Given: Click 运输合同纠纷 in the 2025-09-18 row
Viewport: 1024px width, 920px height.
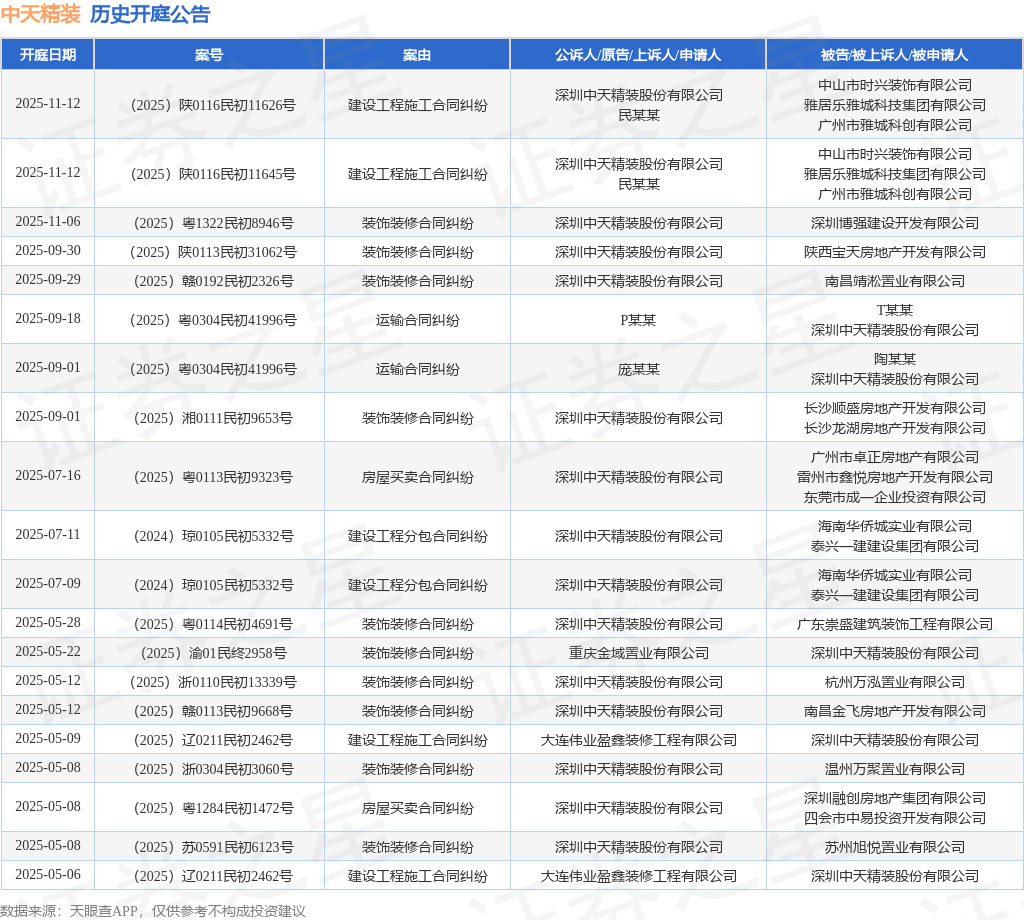Looking at the screenshot, I should pos(417,320).
